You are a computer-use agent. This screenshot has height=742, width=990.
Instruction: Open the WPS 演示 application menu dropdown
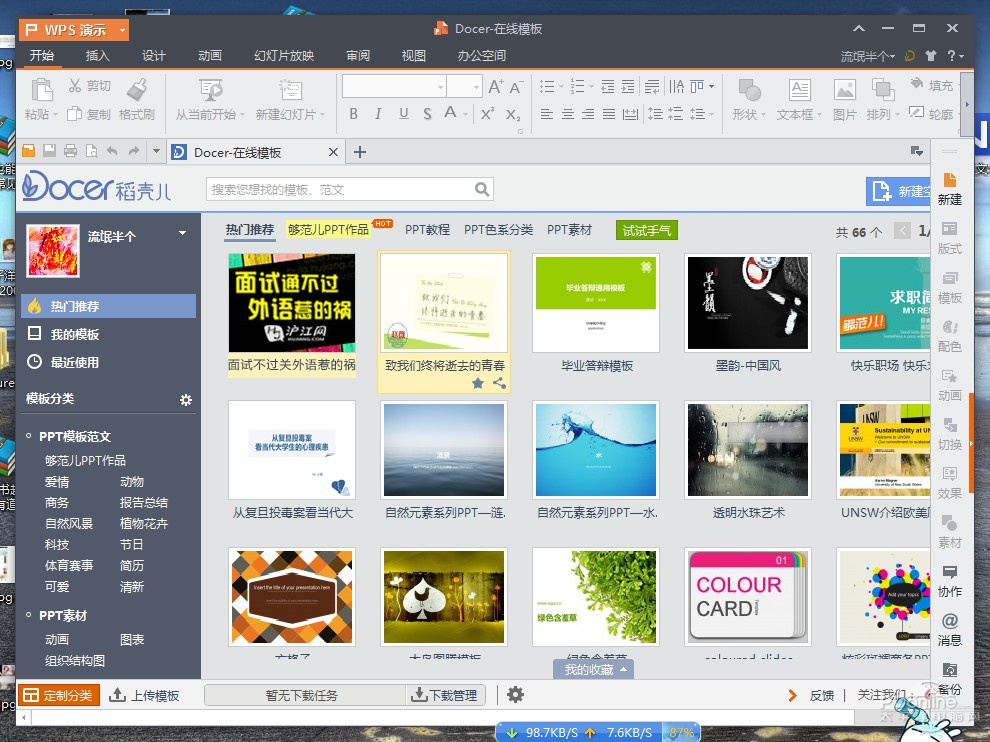123,31
